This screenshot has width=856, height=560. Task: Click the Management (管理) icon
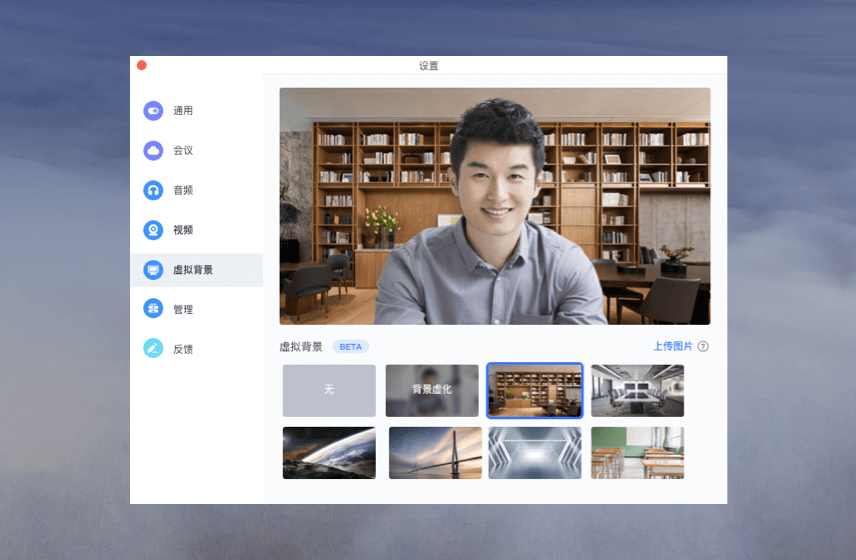[x=153, y=309]
